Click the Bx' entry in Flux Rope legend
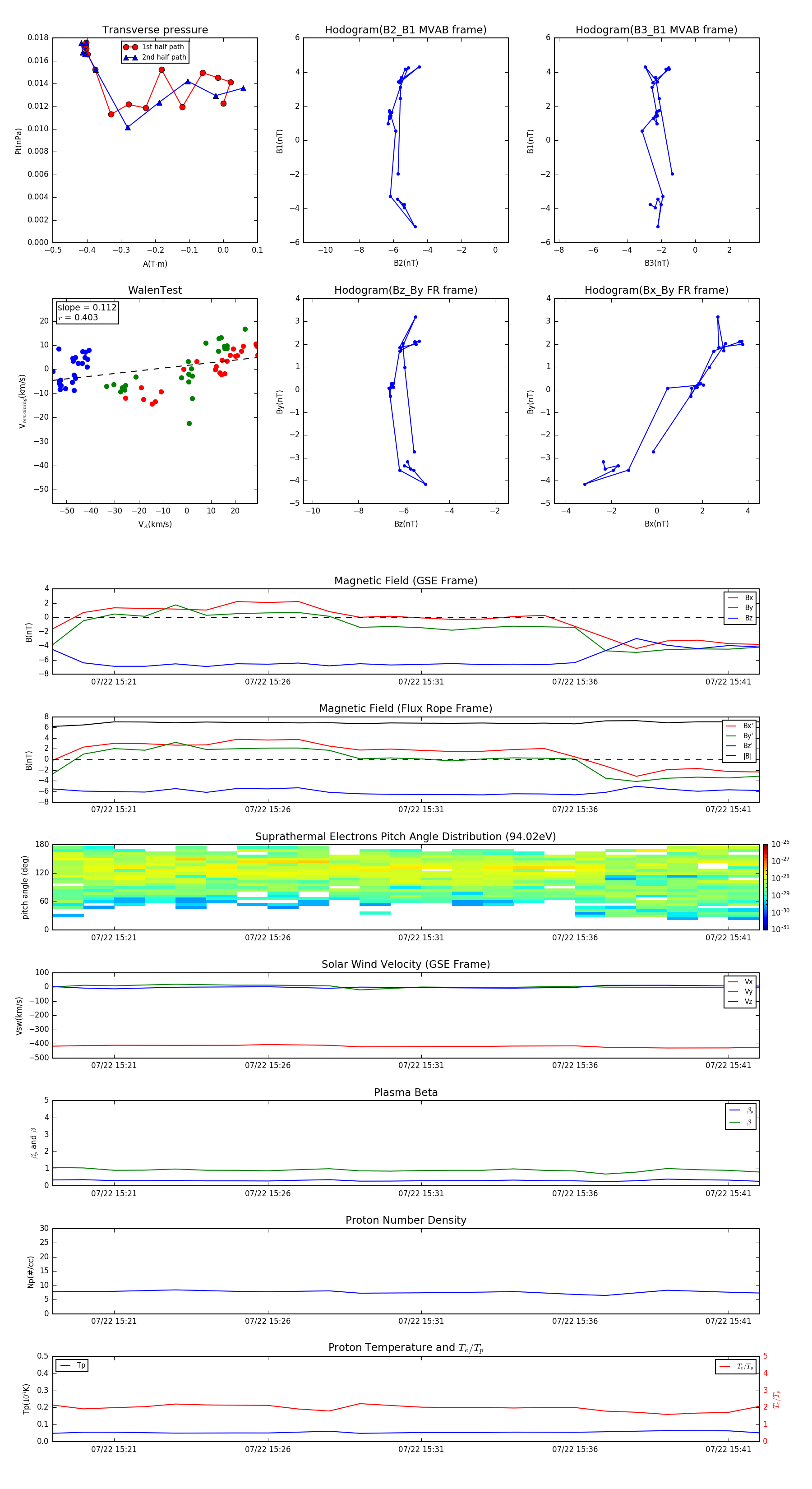812x1489 pixels. point(739,726)
